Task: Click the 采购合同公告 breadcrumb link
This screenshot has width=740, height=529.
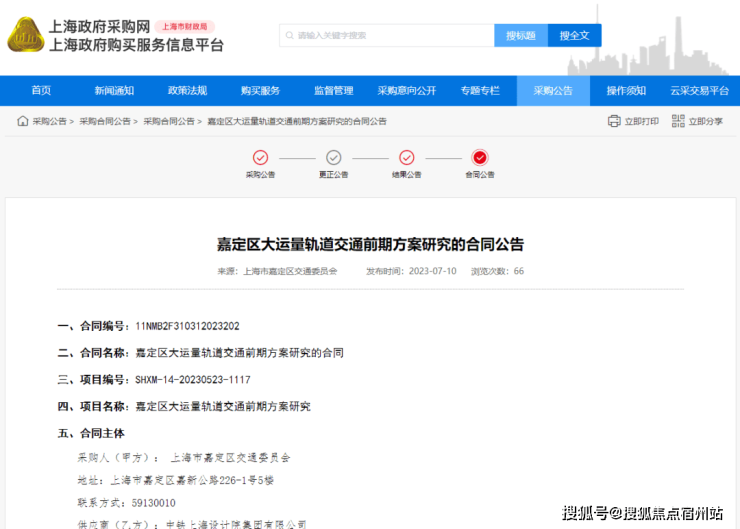Action: point(105,121)
